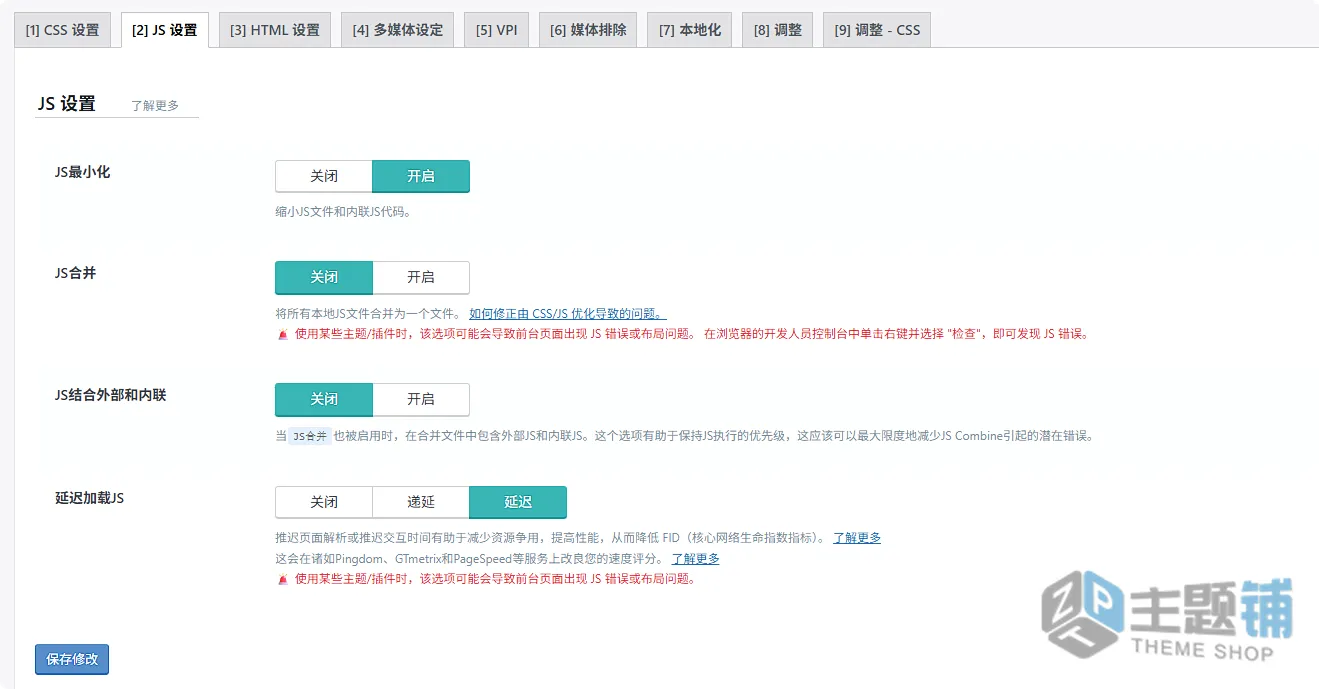Click the JS合并 code tag in description
The width and height of the screenshot is (1319, 689).
click(x=310, y=437)
